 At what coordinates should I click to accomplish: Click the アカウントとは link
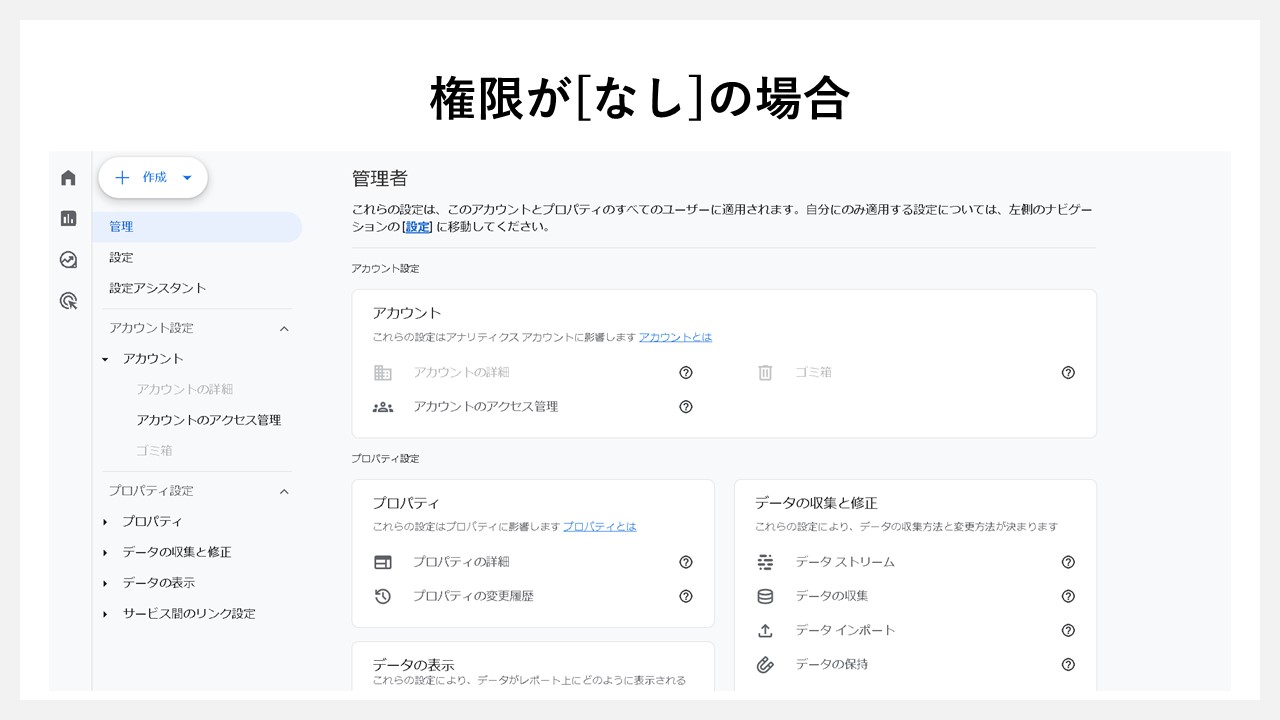click(675, 337)
